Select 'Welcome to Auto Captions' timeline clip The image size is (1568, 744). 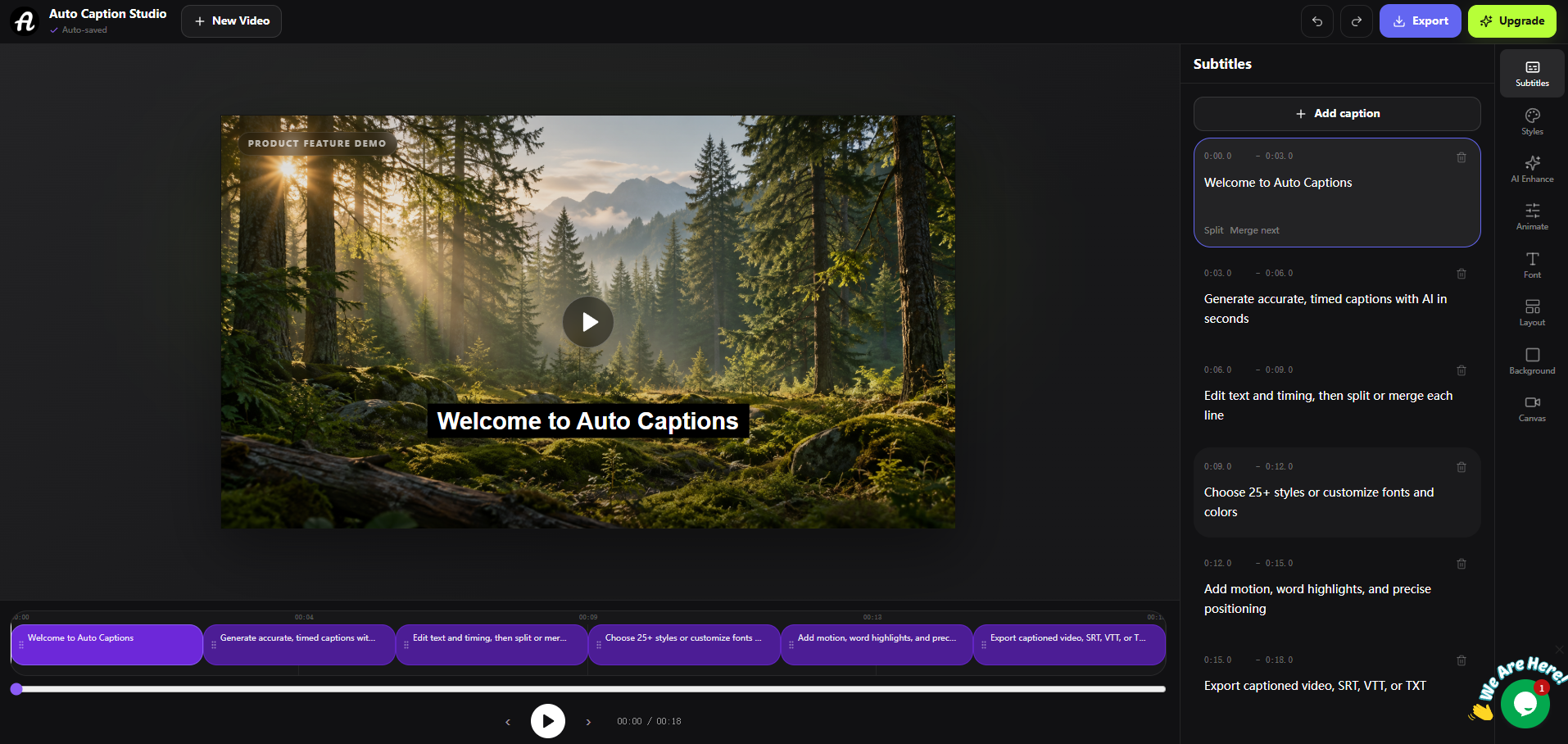point(106,645)
